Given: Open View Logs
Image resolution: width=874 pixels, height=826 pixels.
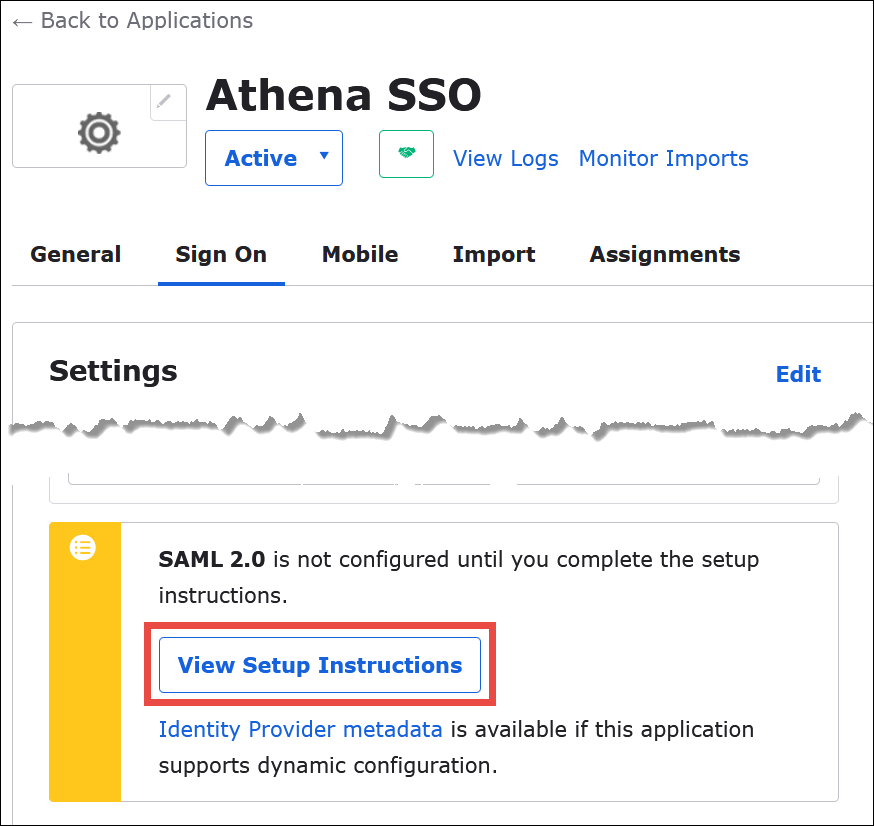Looking at the screenshot, I should pos(505,158).
